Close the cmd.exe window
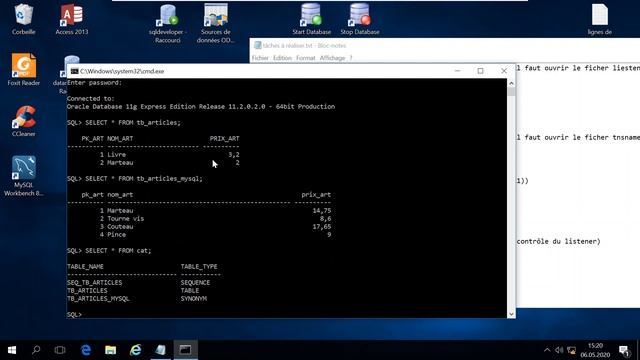 pyautogui.click(x=504, y=71)
